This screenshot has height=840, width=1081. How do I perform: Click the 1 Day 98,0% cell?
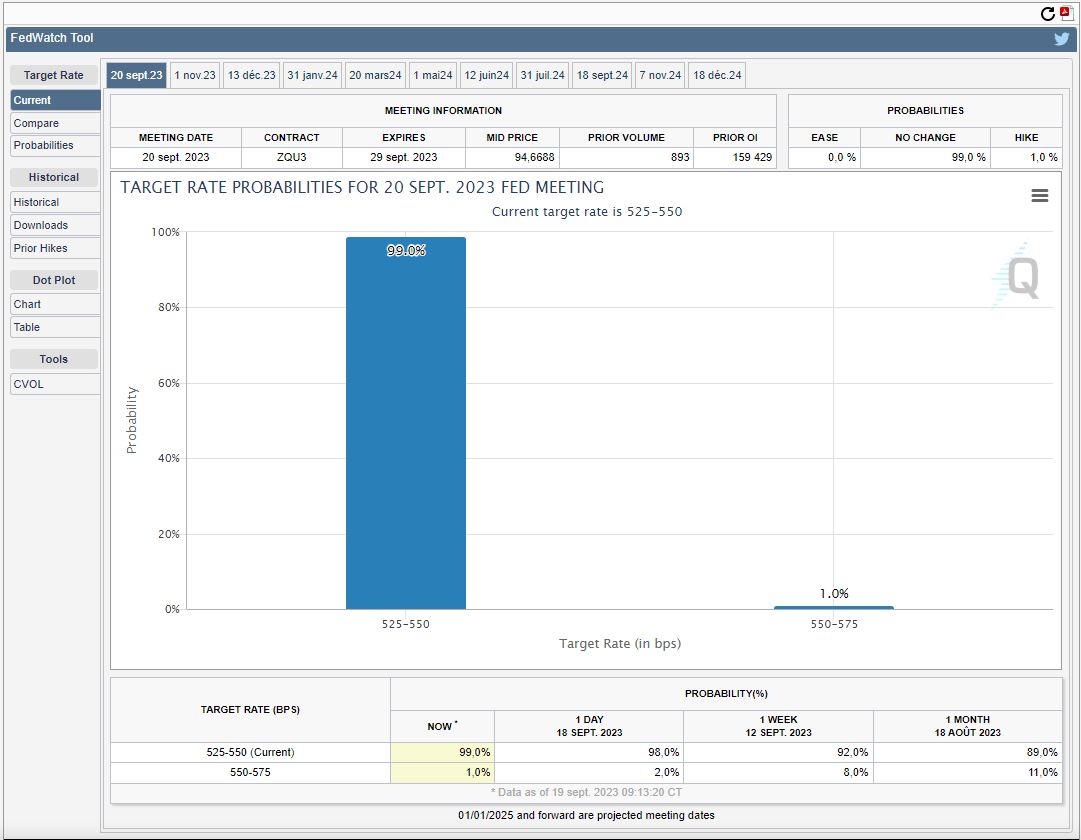click(x=589, y=752)
